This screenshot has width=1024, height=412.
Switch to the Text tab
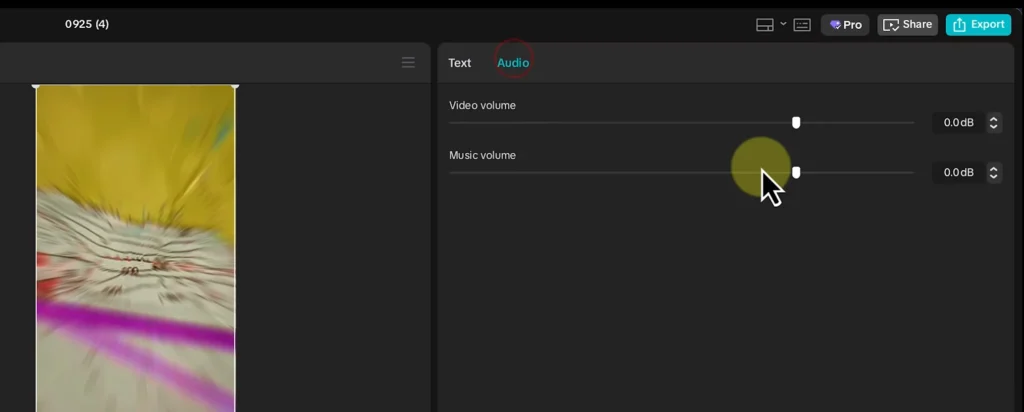coord(459,63)
